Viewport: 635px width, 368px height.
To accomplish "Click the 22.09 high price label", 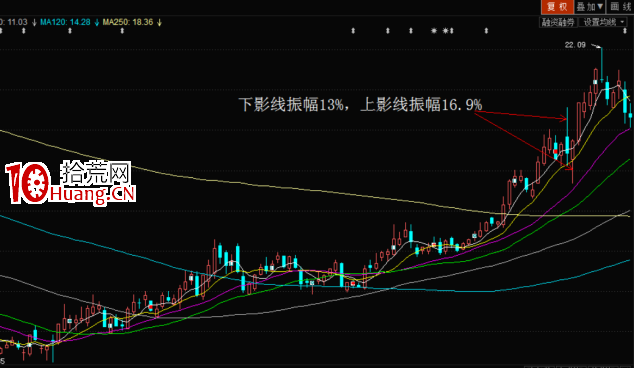I will 575,45.
